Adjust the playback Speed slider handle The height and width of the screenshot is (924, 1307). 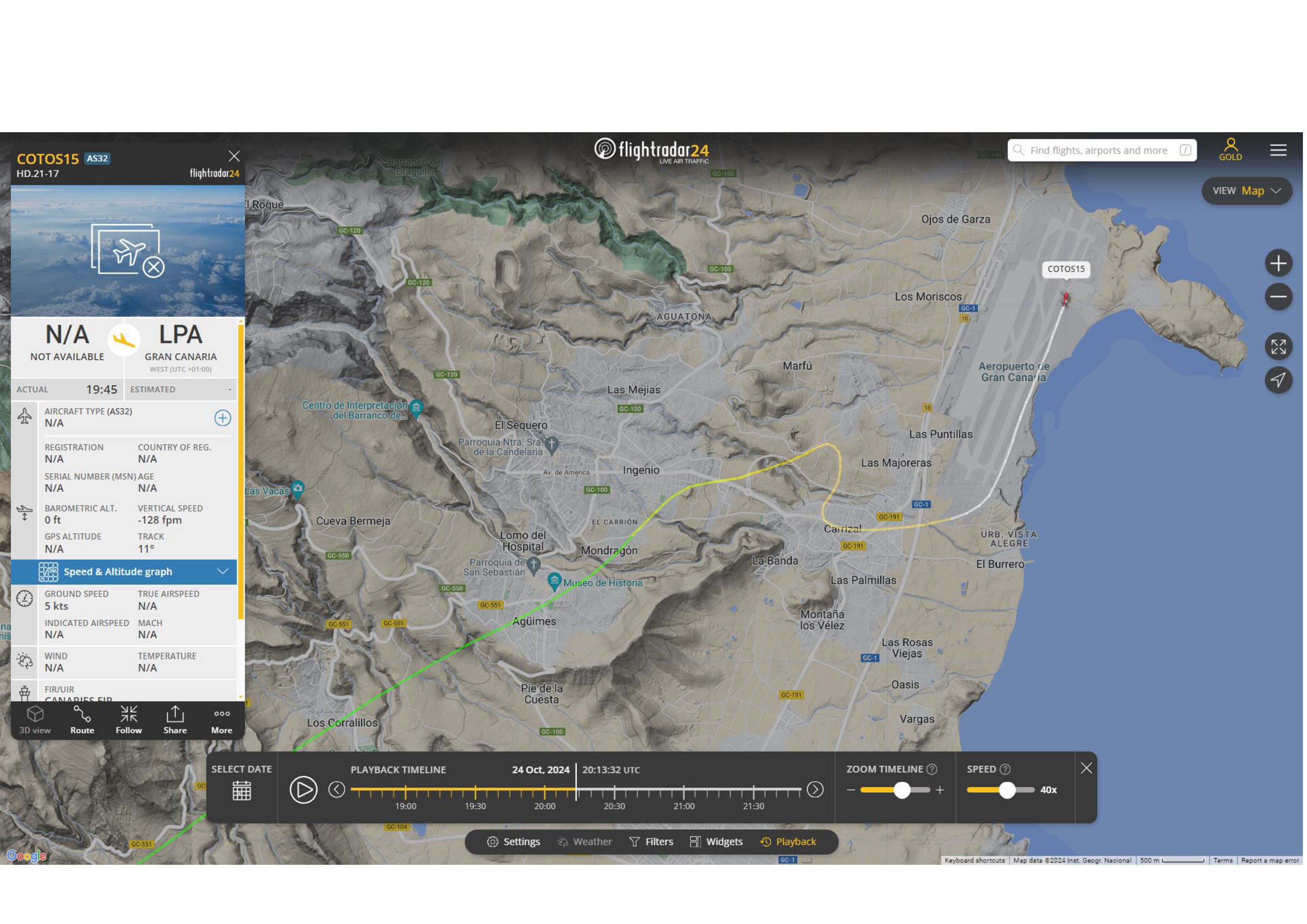1007,790
